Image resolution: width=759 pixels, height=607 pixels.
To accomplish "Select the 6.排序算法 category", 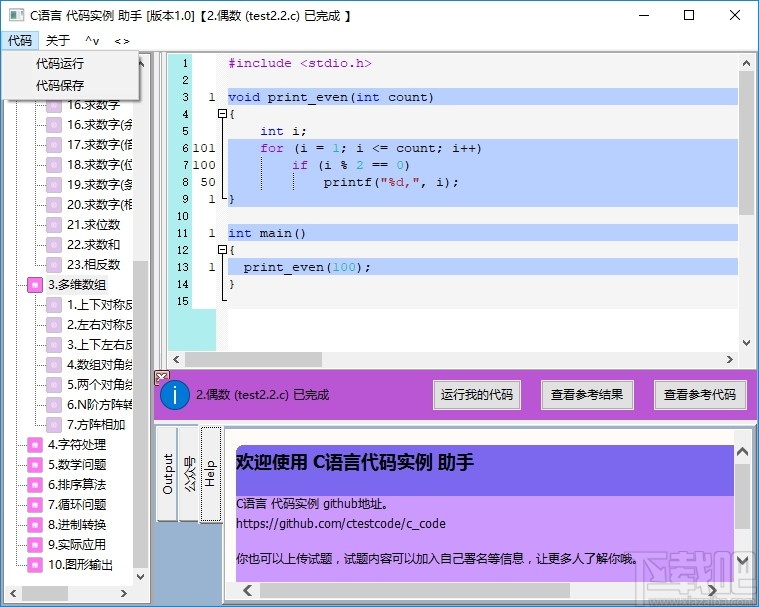I will (77, 485).
